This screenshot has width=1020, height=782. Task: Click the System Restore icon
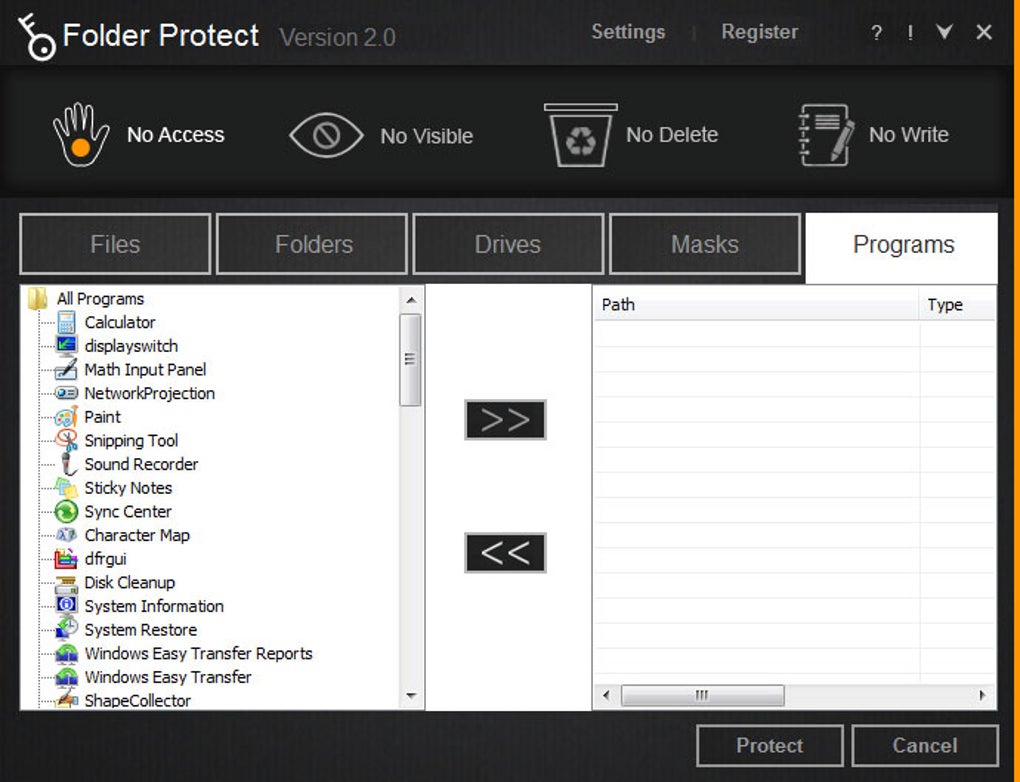pos(66,629)
